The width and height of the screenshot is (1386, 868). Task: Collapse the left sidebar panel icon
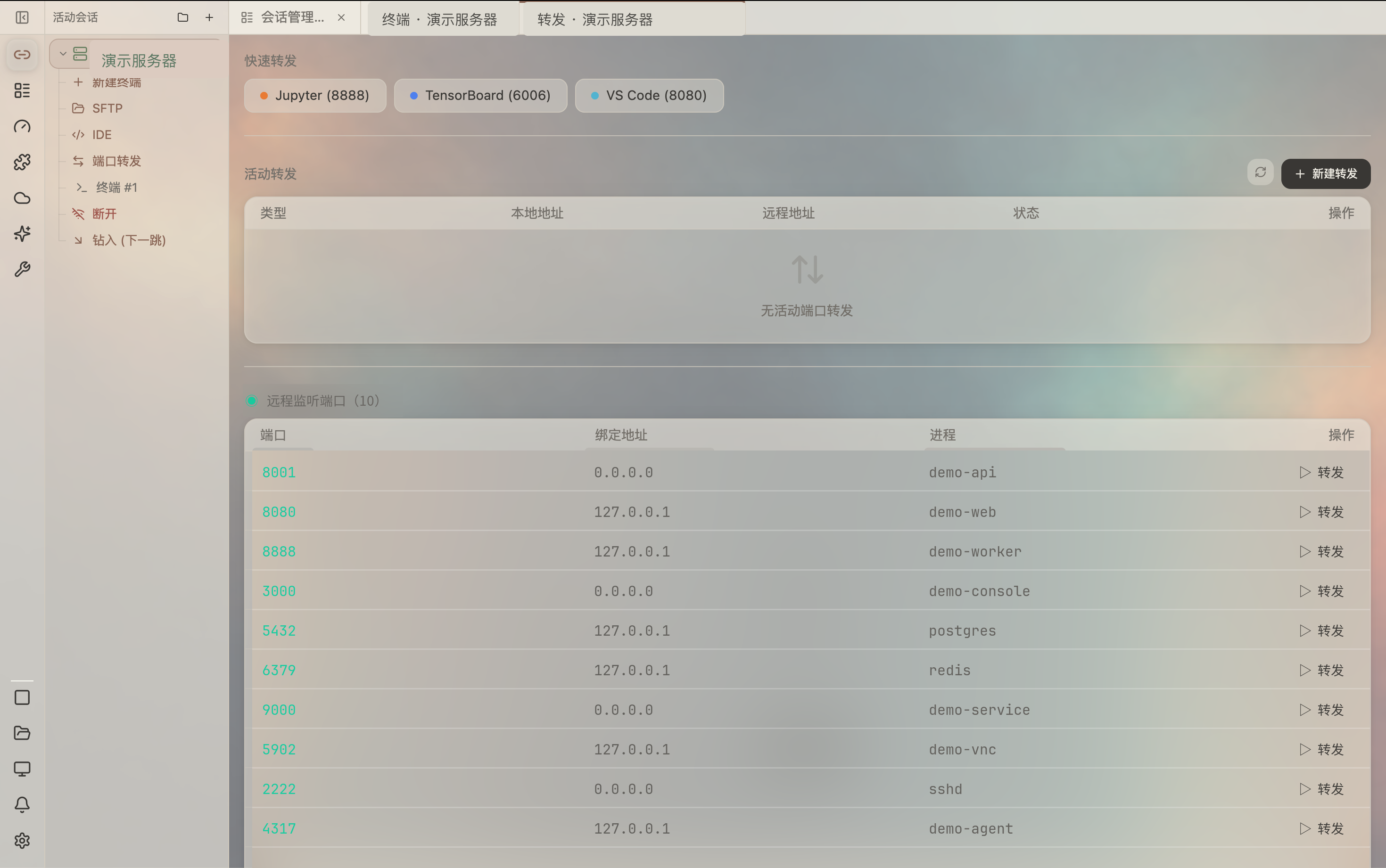click(x=22, y=18)
